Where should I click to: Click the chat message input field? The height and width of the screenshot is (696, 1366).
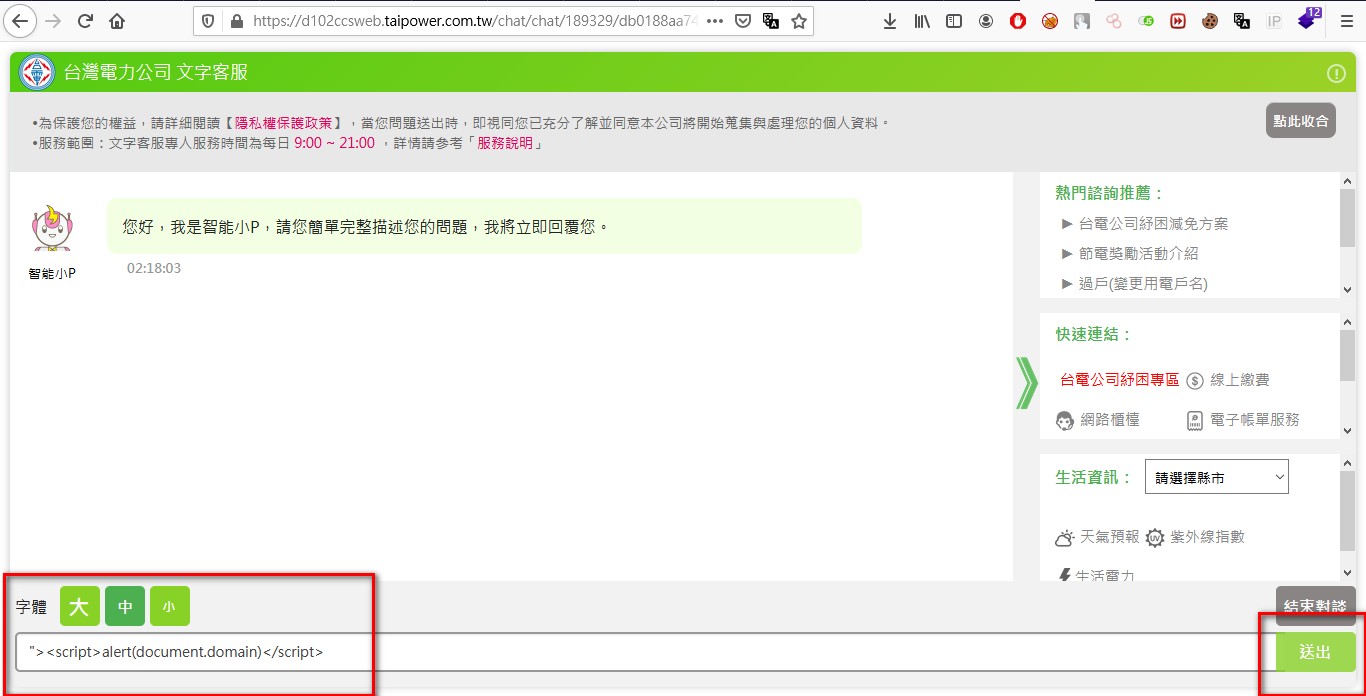click(645, 652)
